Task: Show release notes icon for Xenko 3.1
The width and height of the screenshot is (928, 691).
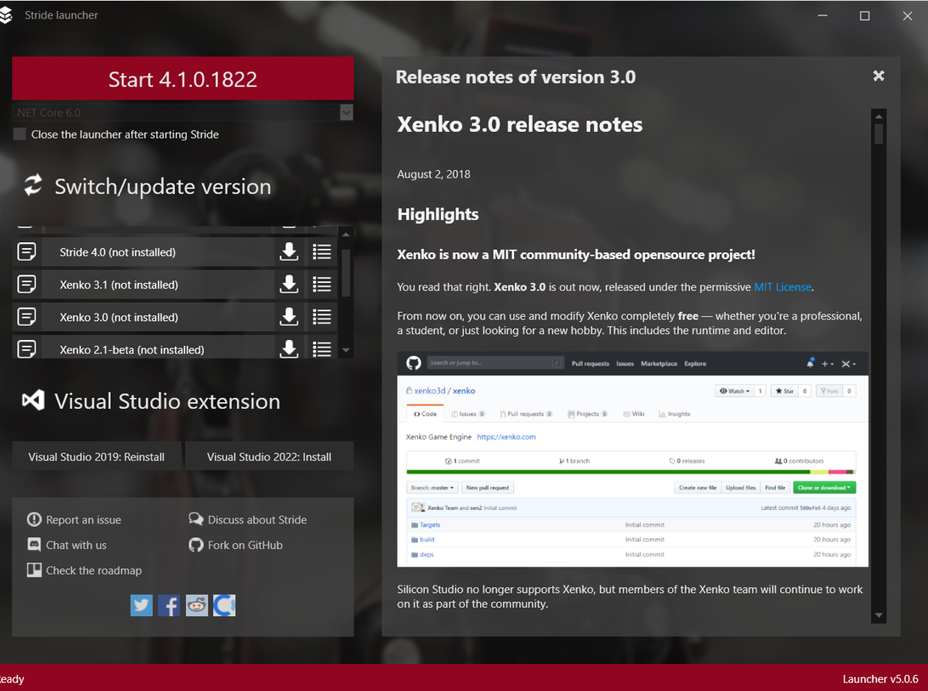Action: tap(321, 285)
